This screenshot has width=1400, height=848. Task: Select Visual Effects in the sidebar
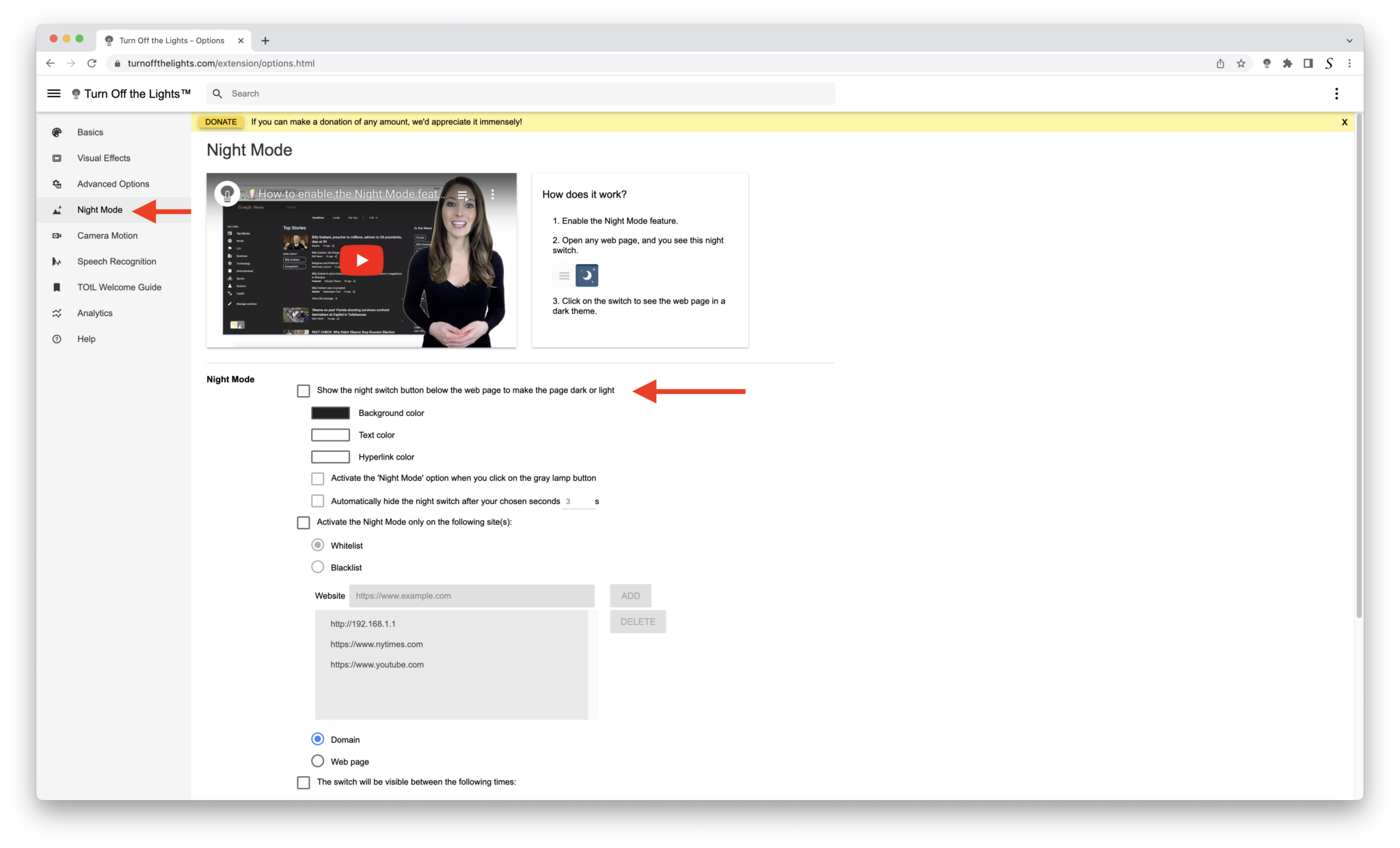tap(103, 157)
